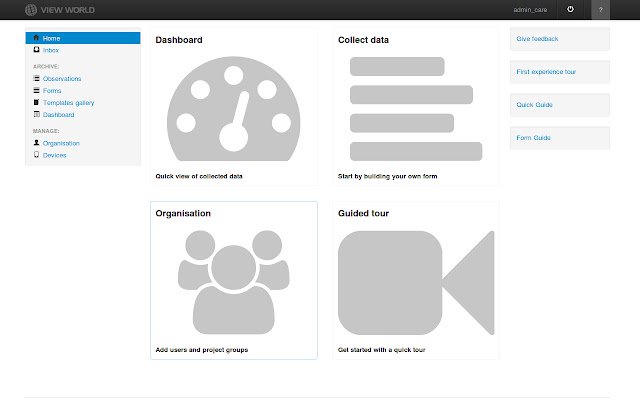Click 'Get started with a quick tour' caption
Image resolution: width=640 pixels, height=400 pixels.
[382, 350]
